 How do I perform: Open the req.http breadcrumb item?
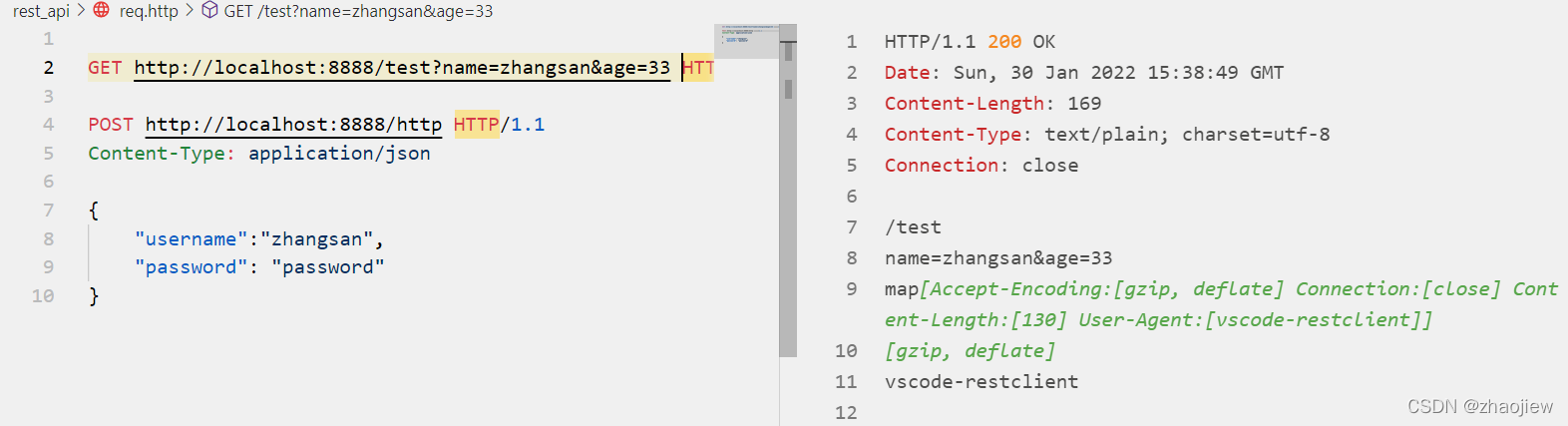[149, 11]
